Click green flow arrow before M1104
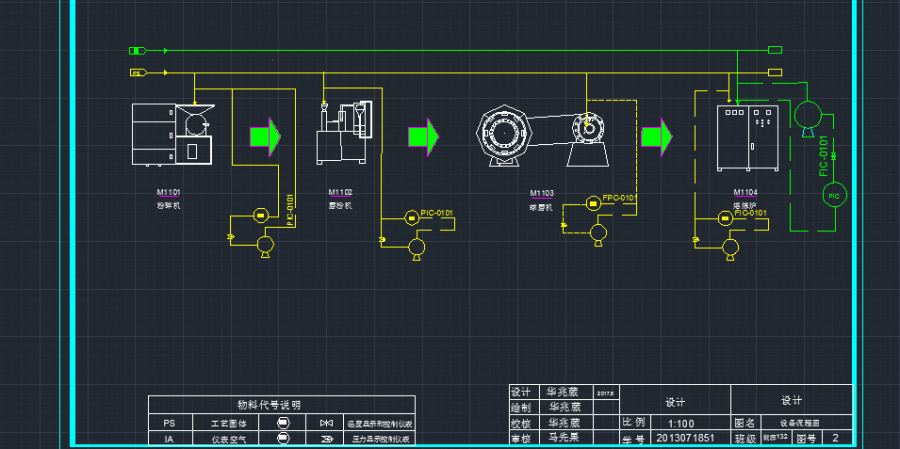Viewport: 900px width, 449px height. pyautogui.click(x=657, y=137)
